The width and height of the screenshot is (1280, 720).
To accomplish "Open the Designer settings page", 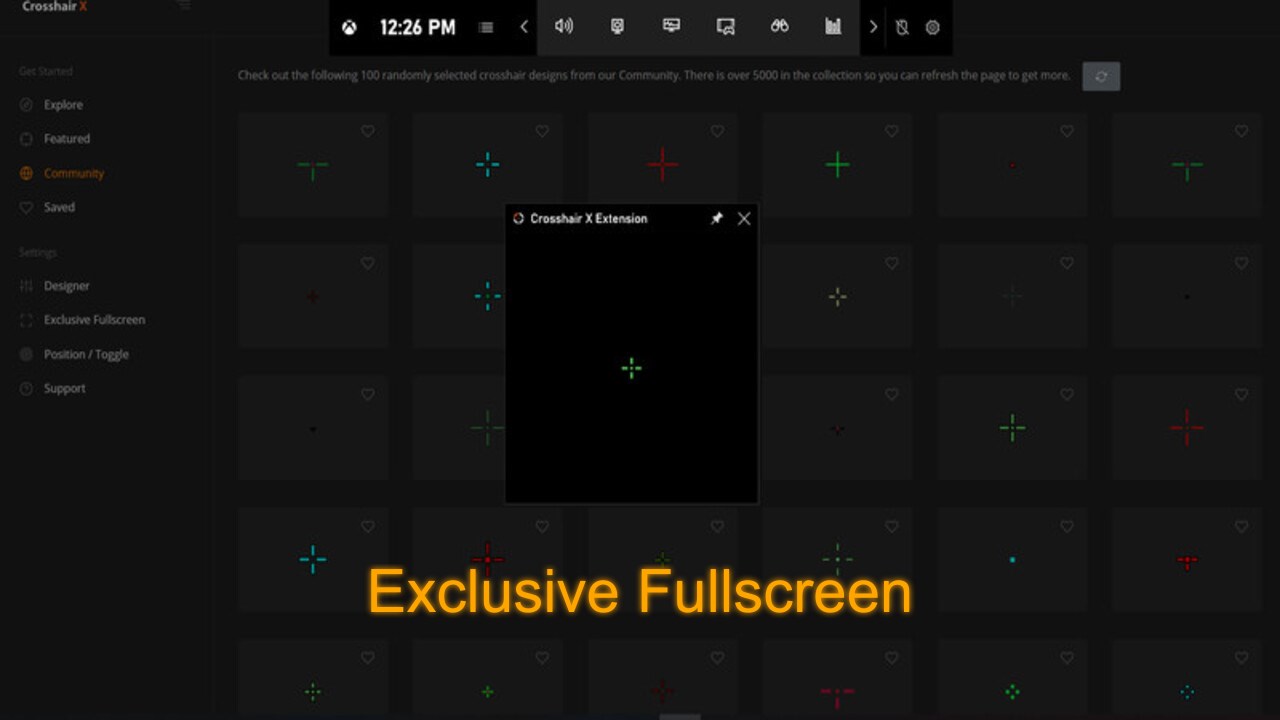I will coord(66,286).
